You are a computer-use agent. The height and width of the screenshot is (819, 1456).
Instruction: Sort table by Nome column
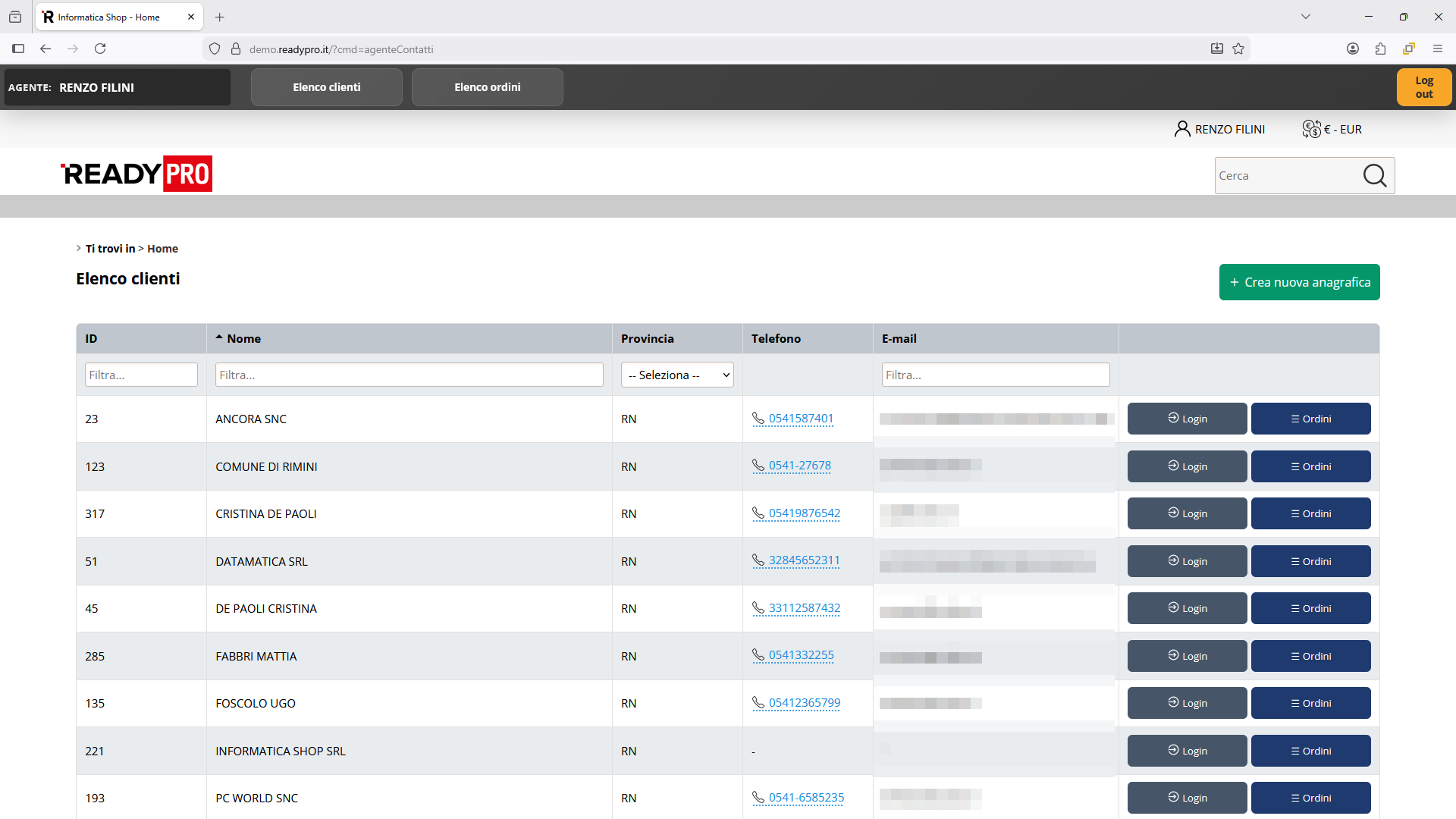pyautogui.click(x=243, y=339)
